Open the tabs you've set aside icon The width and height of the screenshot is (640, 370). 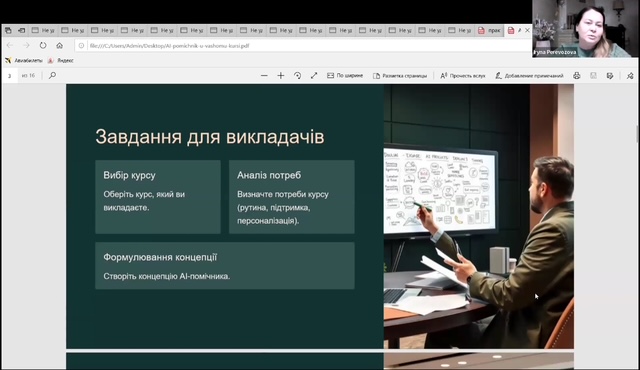click(x=8, y=30)
